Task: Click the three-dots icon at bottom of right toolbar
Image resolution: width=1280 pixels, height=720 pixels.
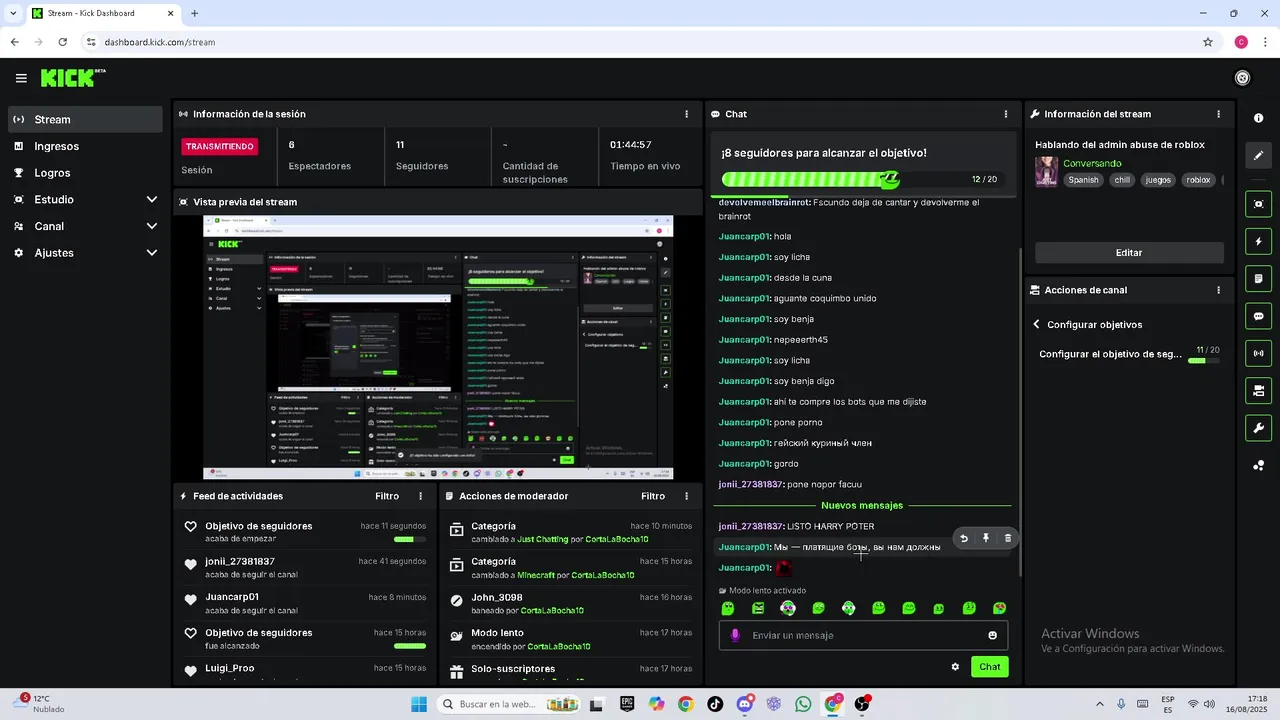Action: click(x=1258, y=465)
